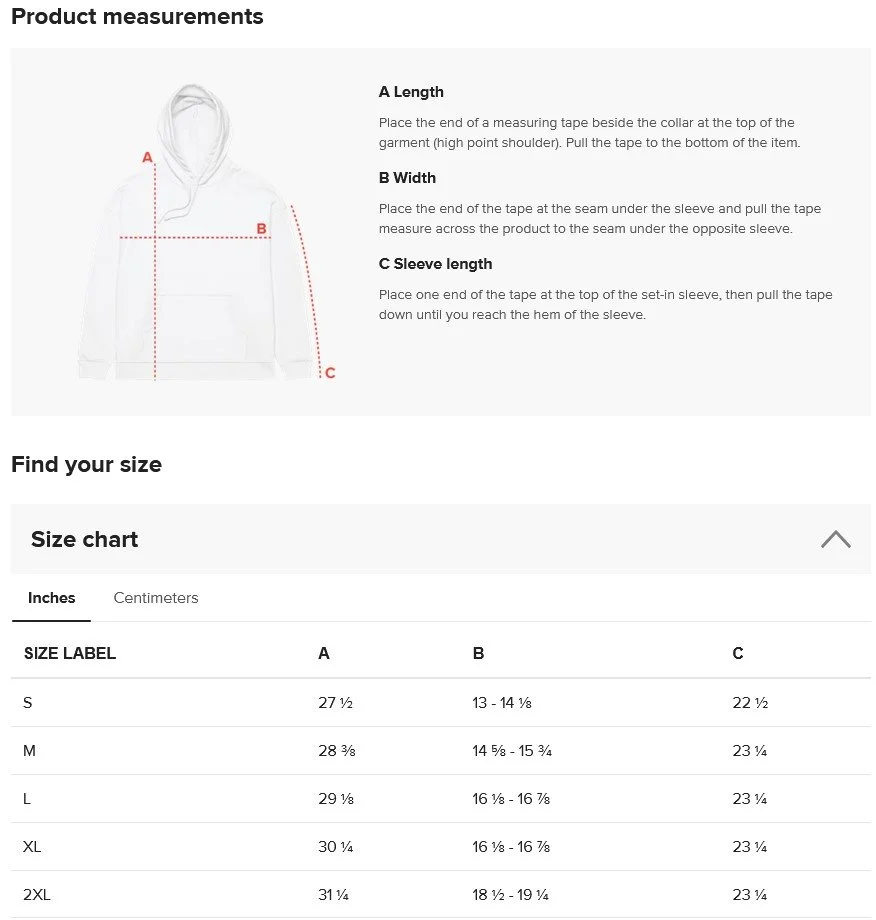Click the A Length heading
The width and height of the screenshot is (876, 920).
411,92
